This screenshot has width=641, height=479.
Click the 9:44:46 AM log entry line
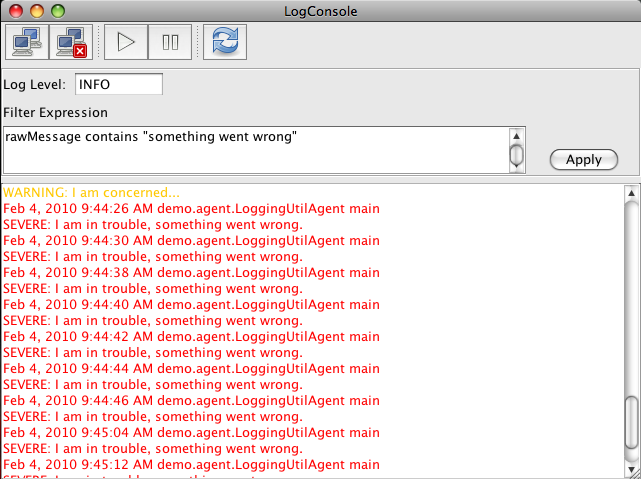pos(191,400)
